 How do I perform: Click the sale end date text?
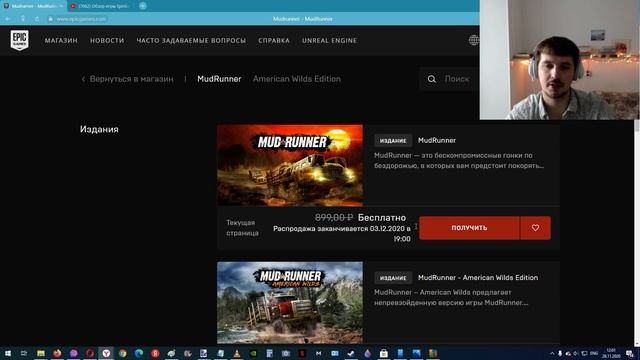point(342,233)
